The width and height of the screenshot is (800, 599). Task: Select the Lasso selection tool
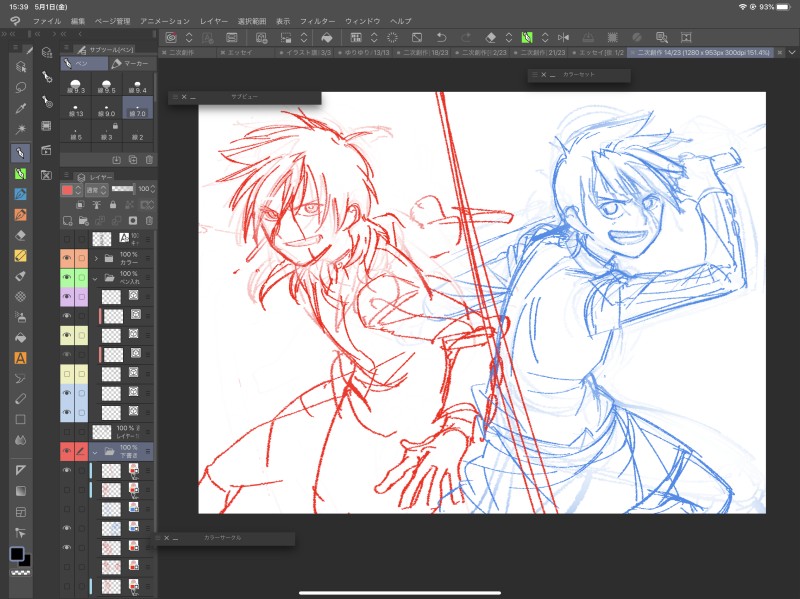coord(20,87)
